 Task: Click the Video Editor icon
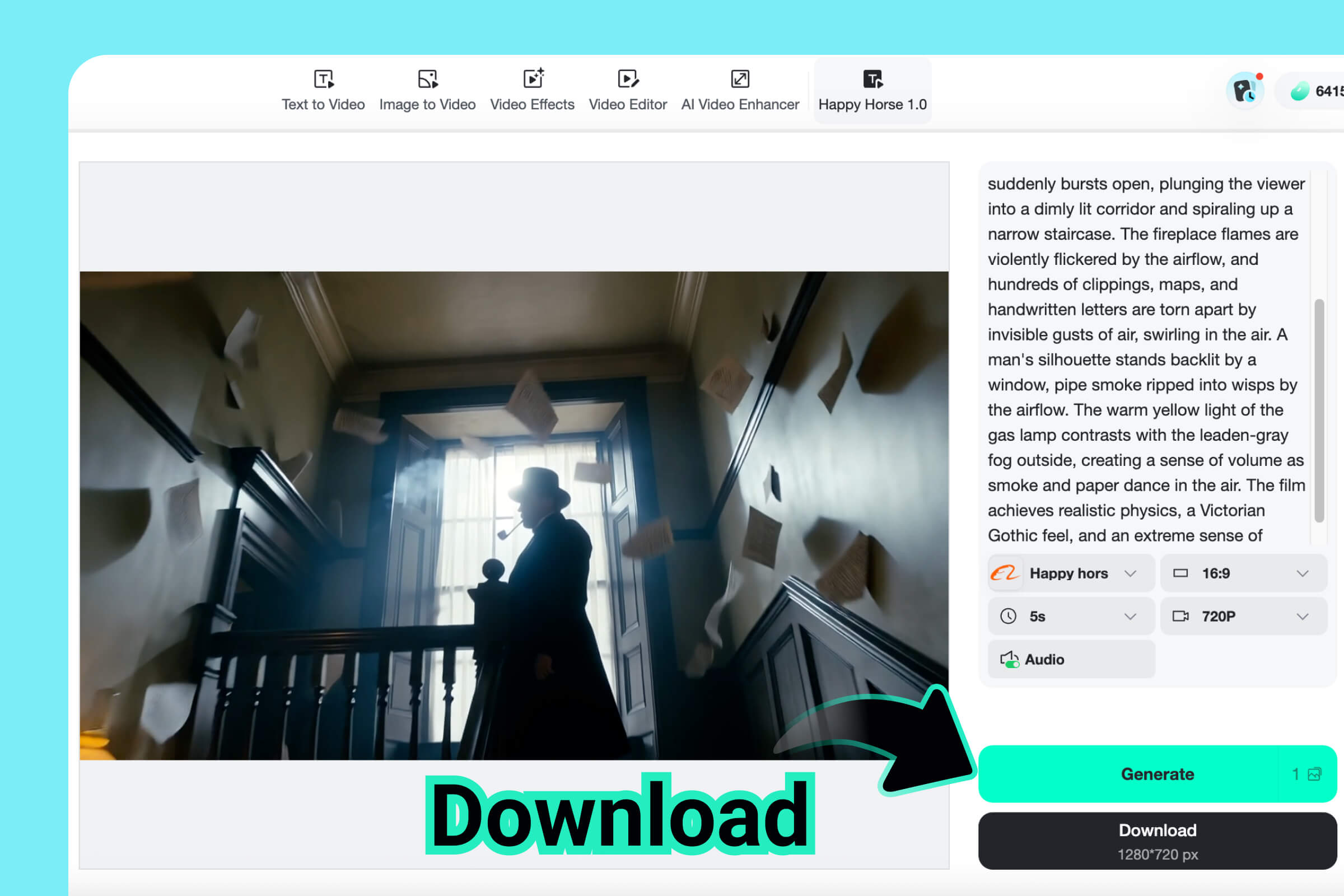pyautogui.click(x=628, y=78)
